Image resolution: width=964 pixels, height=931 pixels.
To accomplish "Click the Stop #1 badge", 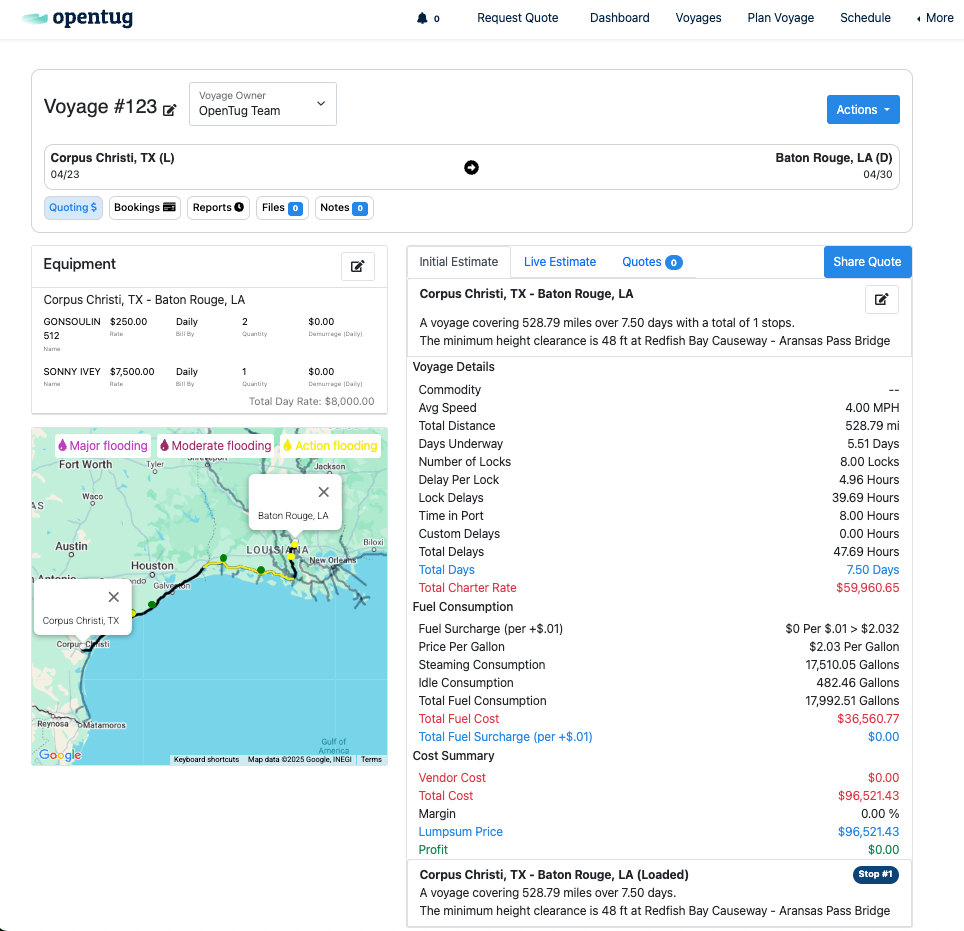I will click(x=876, y=875).
